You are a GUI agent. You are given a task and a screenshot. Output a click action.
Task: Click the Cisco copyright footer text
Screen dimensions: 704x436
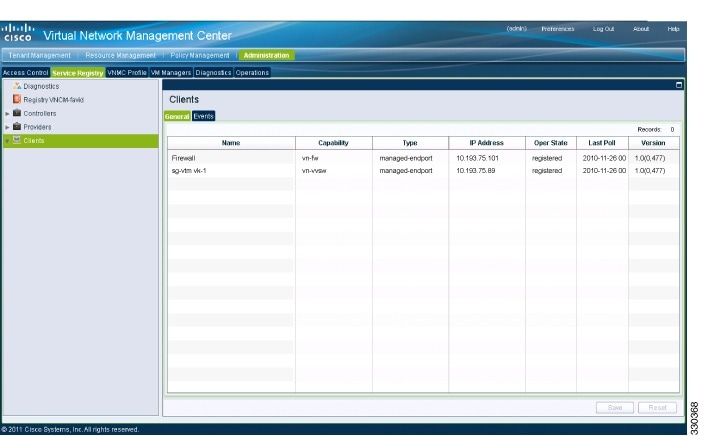[x=70, y=429]
